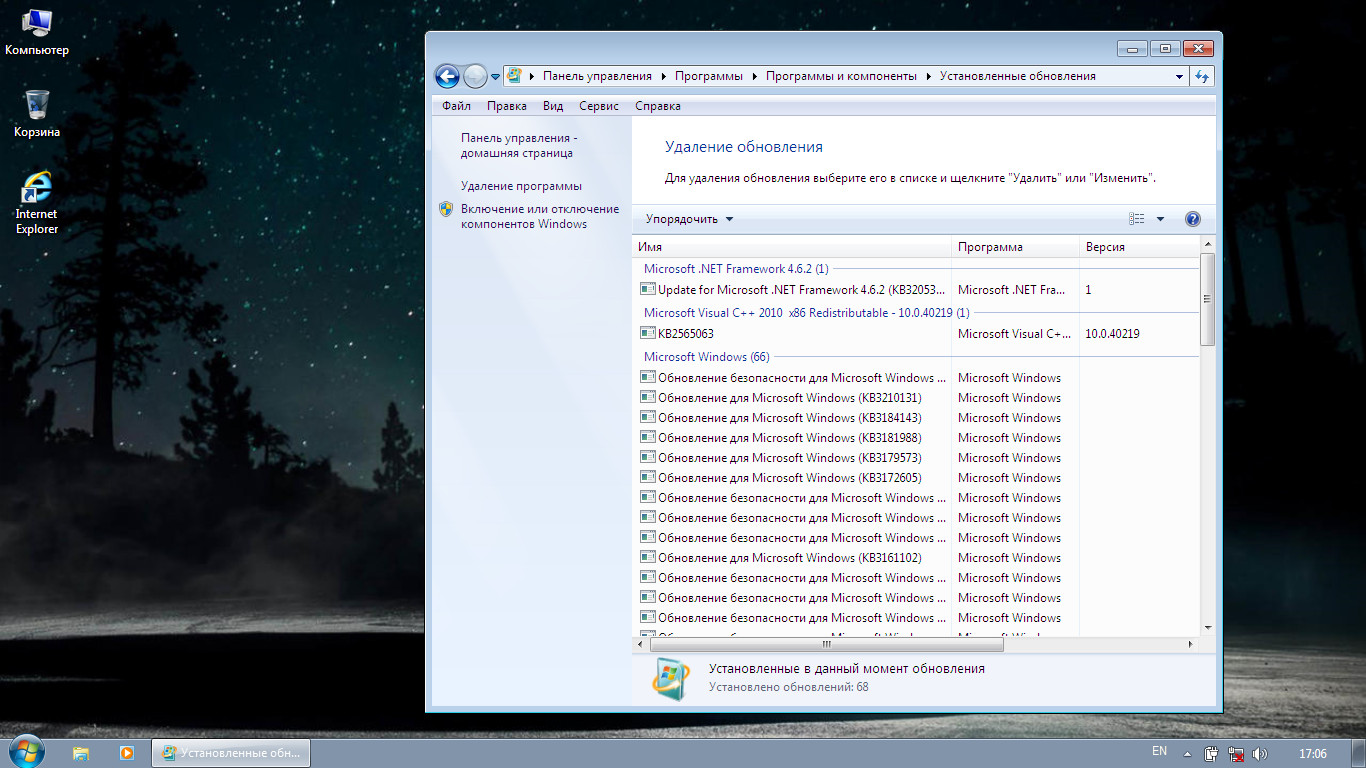Open the Windows Start menu
This screenshot has width=1366, height=768.
pos(26,751)
